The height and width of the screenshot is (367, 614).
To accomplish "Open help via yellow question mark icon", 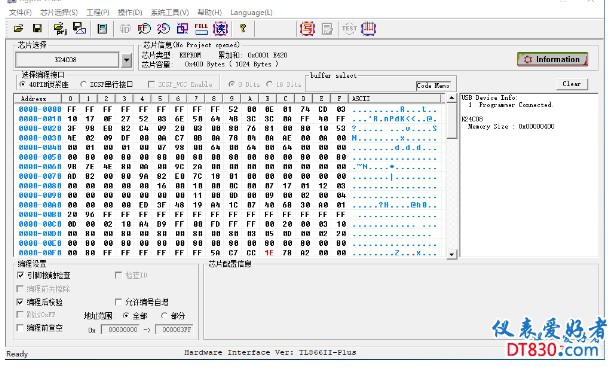I will click(243, 28).
